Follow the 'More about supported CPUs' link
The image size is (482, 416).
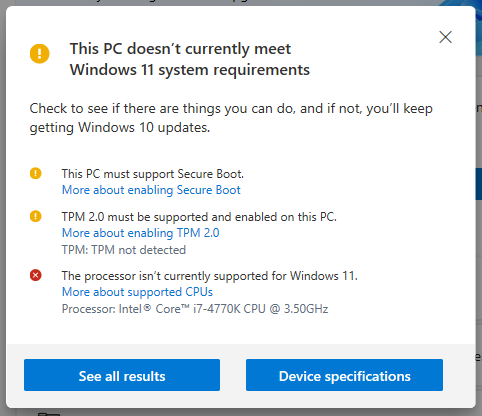tap(137, 292)
